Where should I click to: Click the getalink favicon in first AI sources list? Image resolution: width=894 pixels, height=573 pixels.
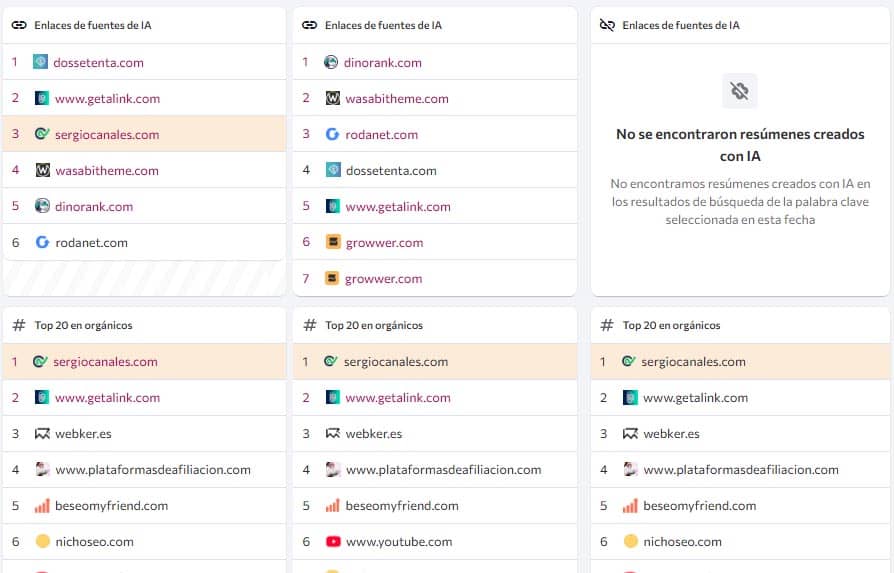tap(42, 98)
